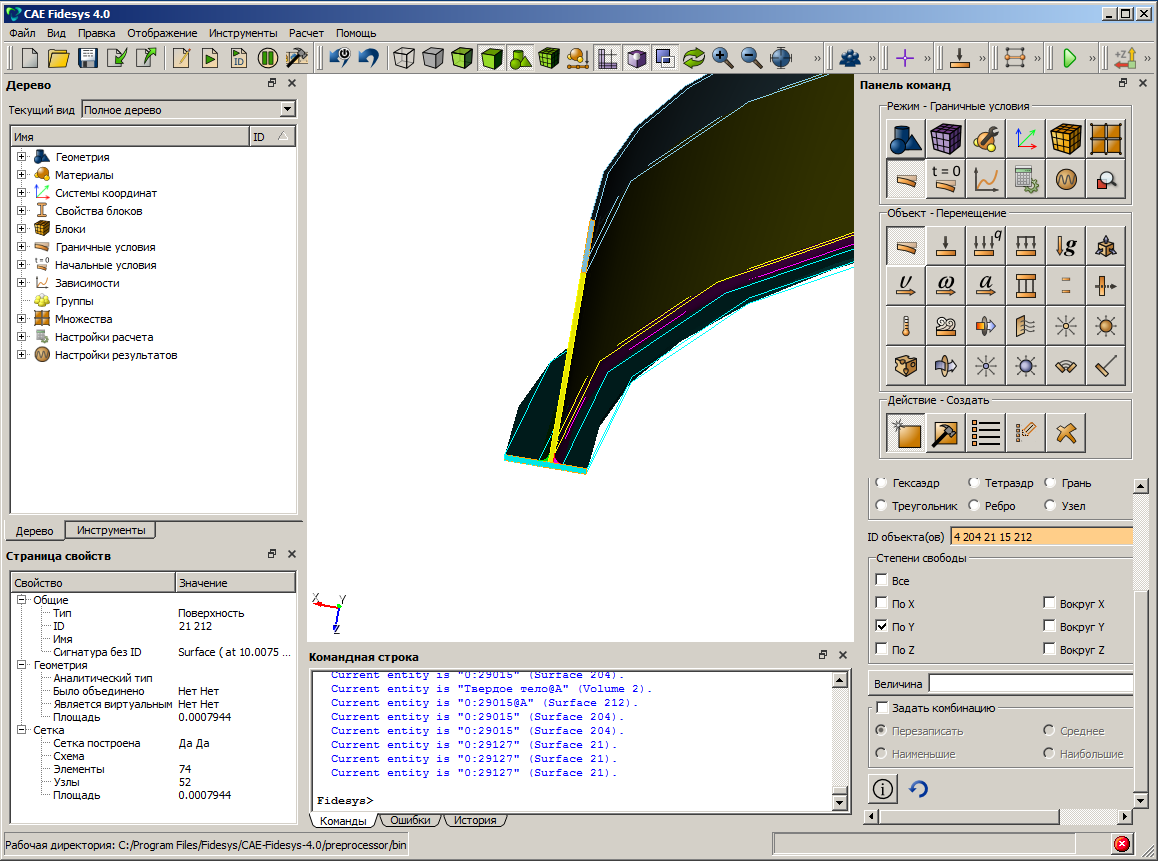1158x861 pixels.
Task: Click the Open folder toolbar icon
Action: coord(58,58)
